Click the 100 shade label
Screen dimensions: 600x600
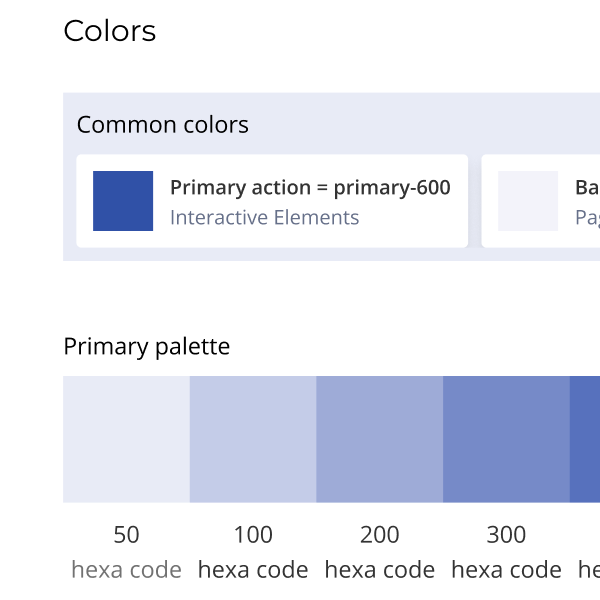tap(253, 535)
